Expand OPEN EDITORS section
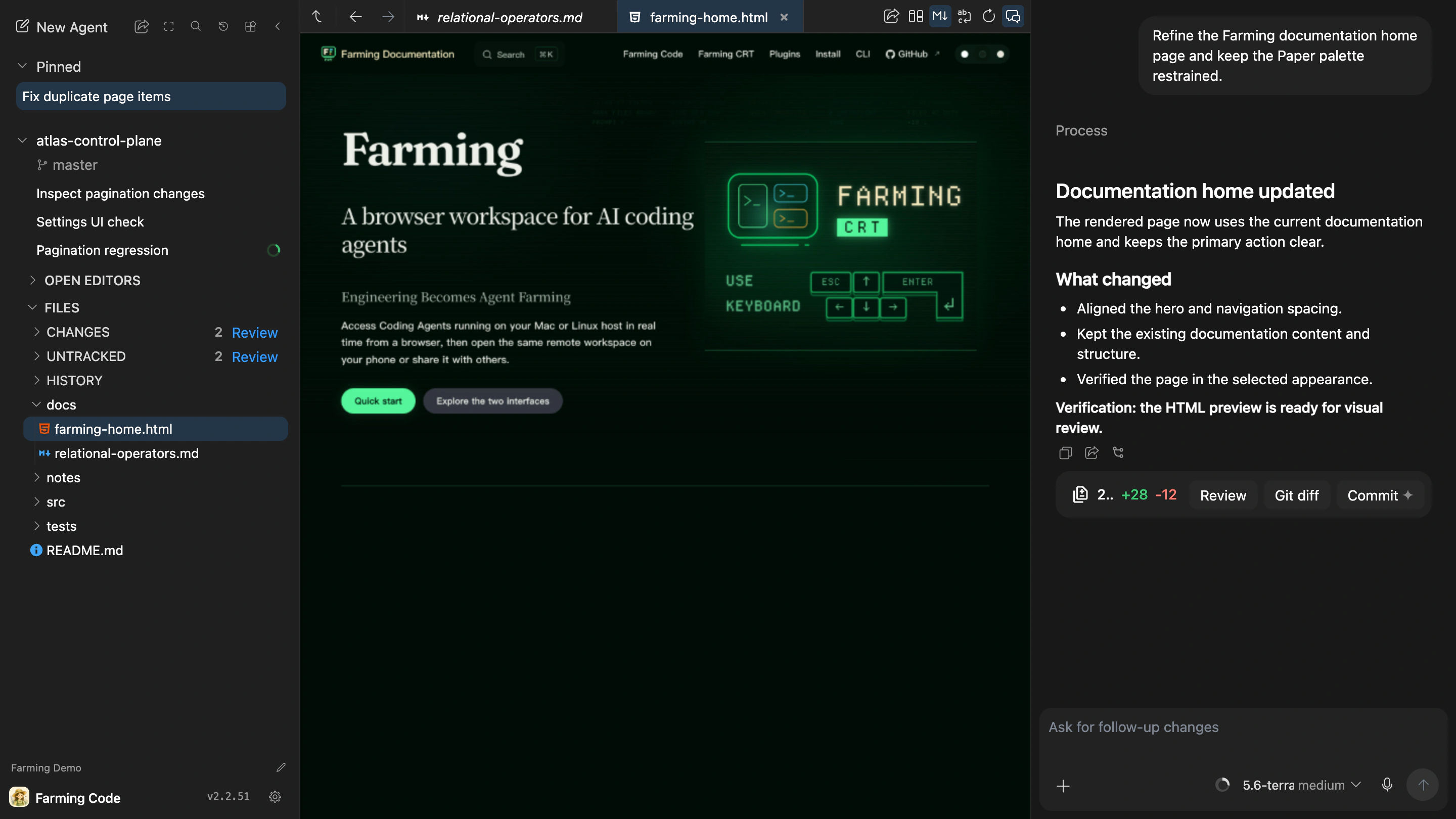The image size is (1456, 819). tap(33, 281)
